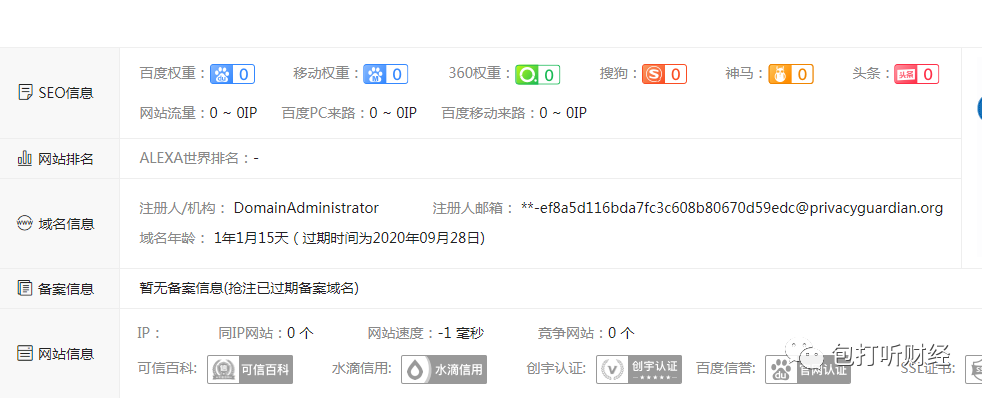Click the 域名信息 www globe icon
The height and width of the screenshot is (398, 982).
point(25,223)
